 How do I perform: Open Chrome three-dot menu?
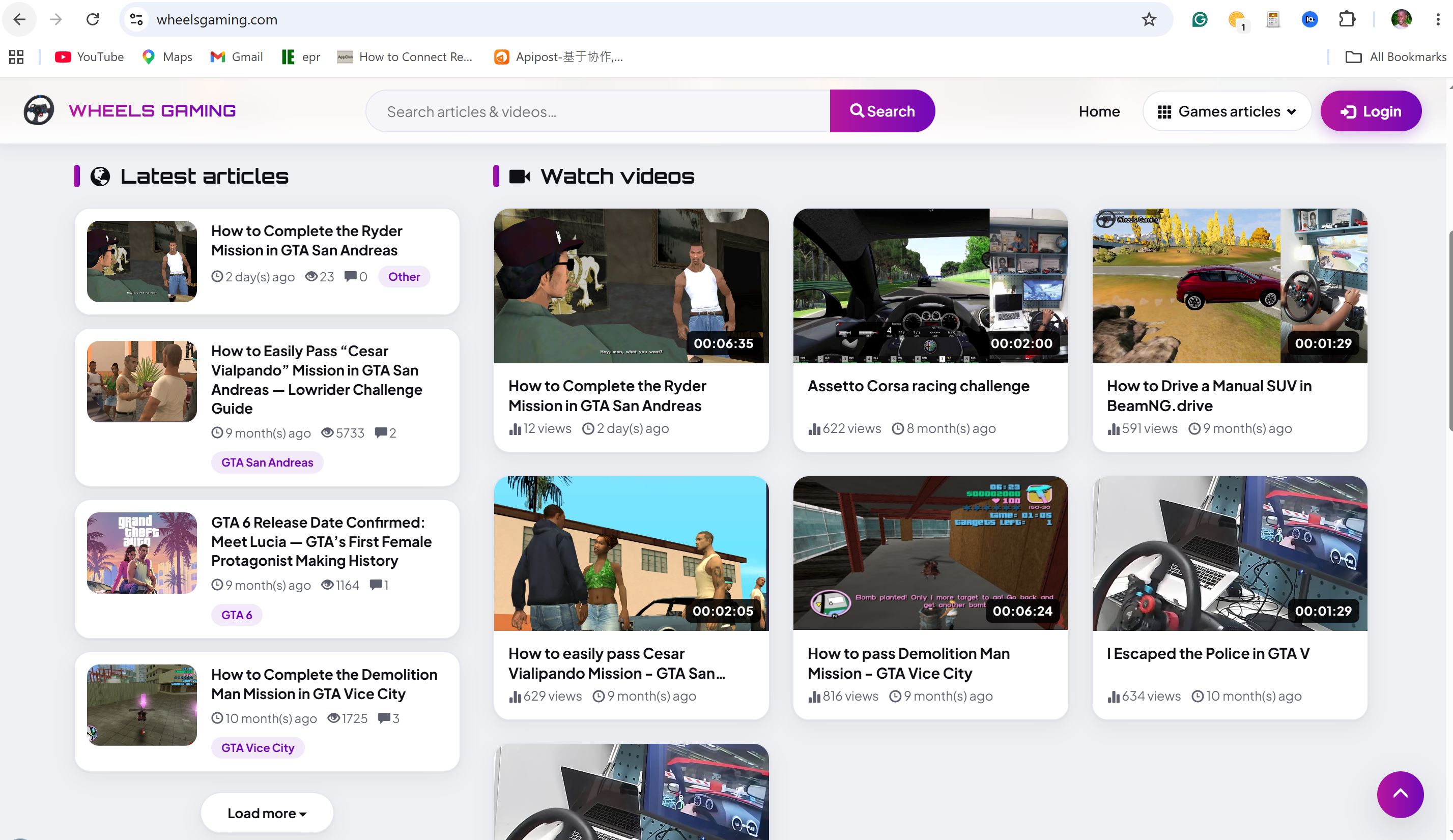1438,20
